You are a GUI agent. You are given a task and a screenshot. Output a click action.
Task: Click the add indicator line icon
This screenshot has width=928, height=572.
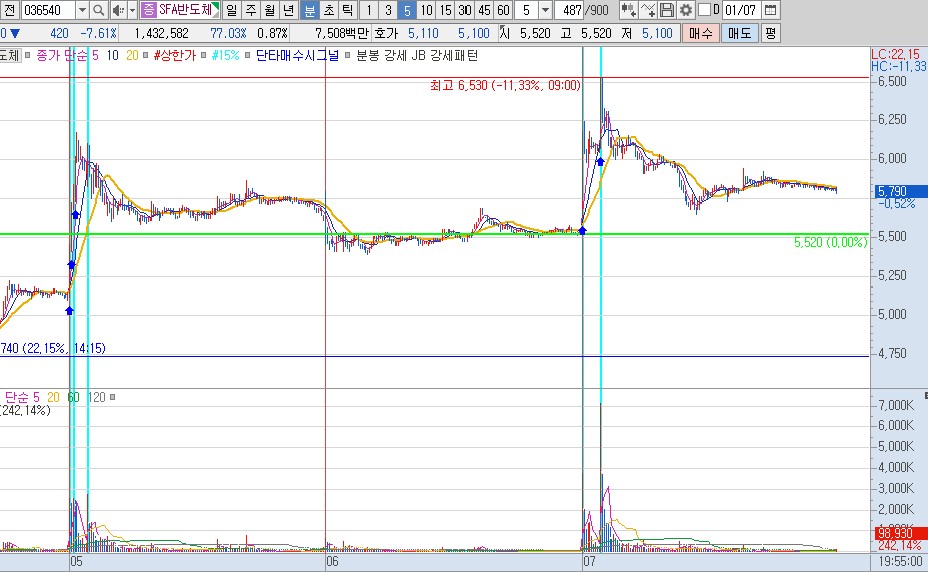click(647, 10)
